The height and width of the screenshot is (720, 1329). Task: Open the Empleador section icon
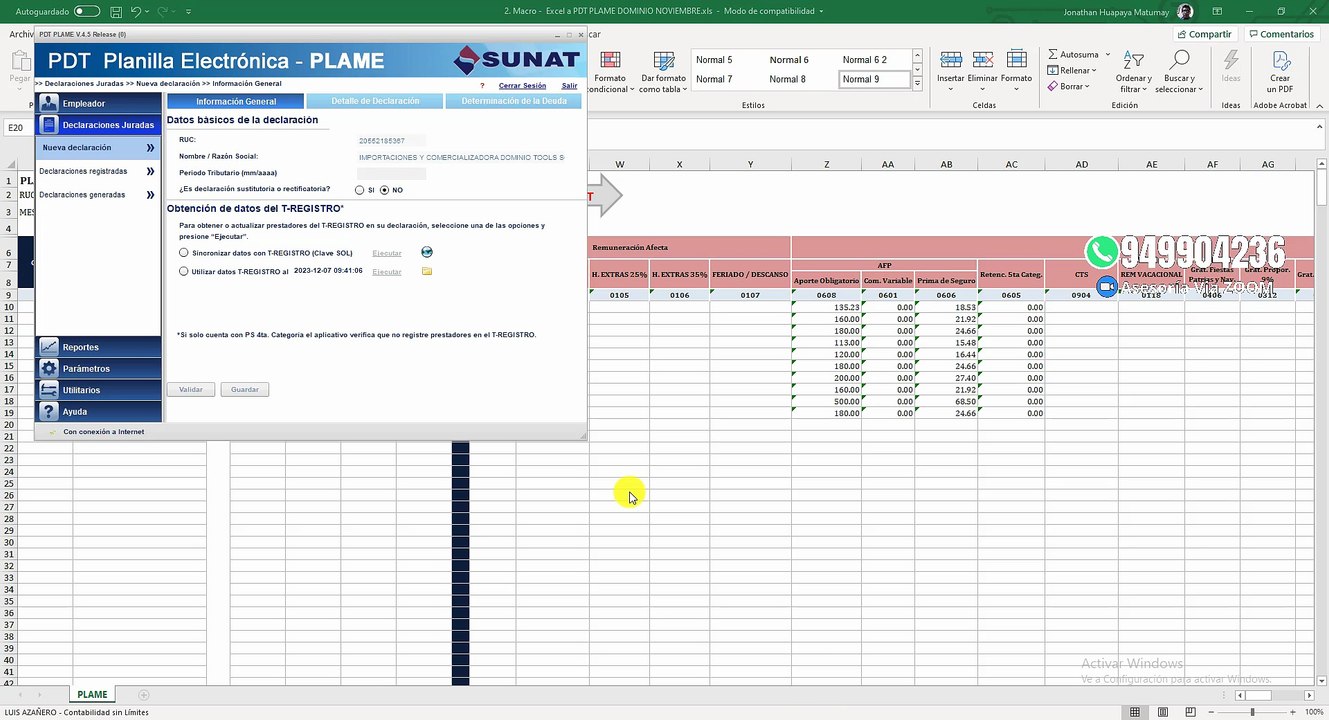(x=48, y=103)
